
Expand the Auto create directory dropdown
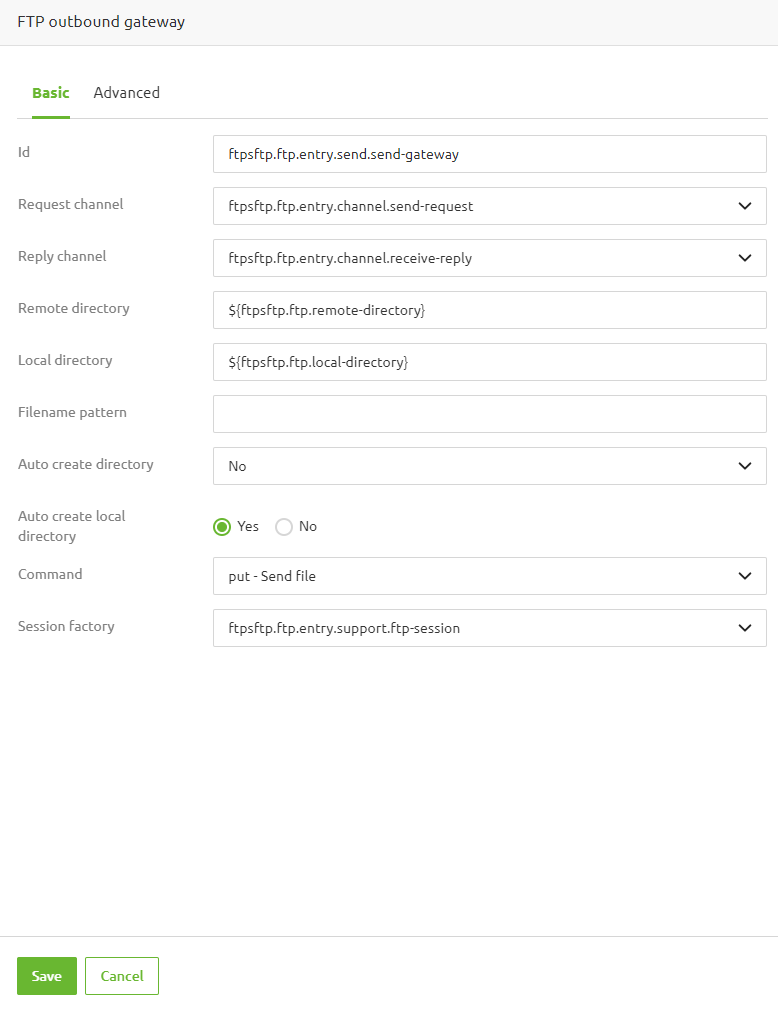click(x=490, y=466)
